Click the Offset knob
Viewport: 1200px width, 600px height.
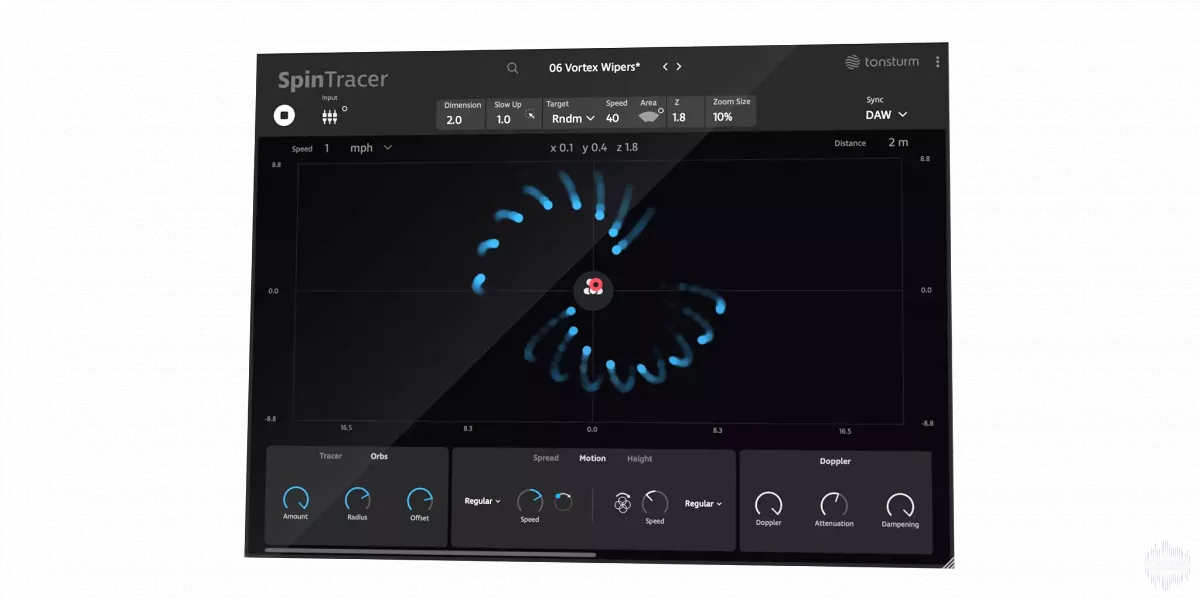pyautogui.click(x=420, y=500)
